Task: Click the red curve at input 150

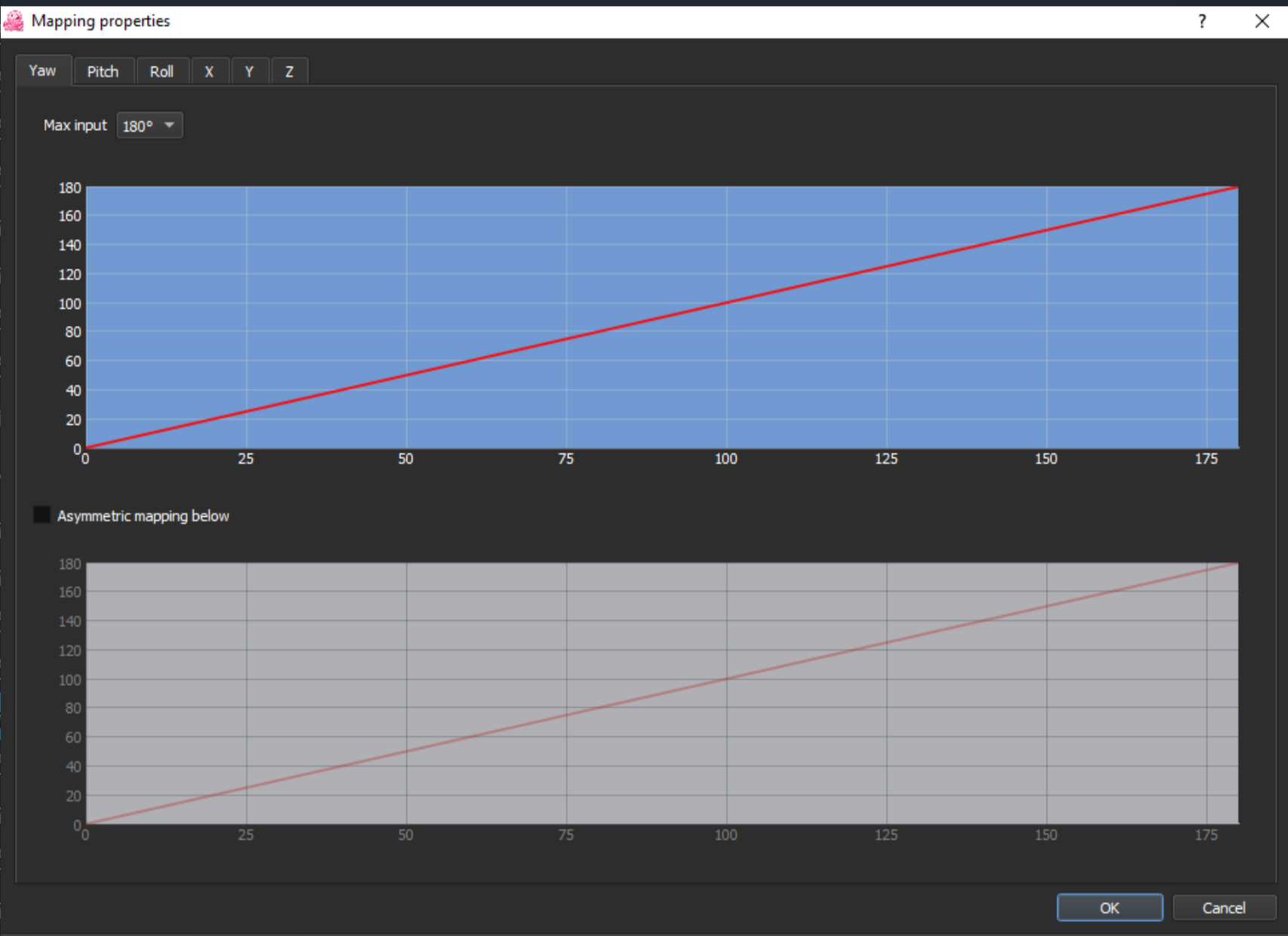Action: 1047,230
